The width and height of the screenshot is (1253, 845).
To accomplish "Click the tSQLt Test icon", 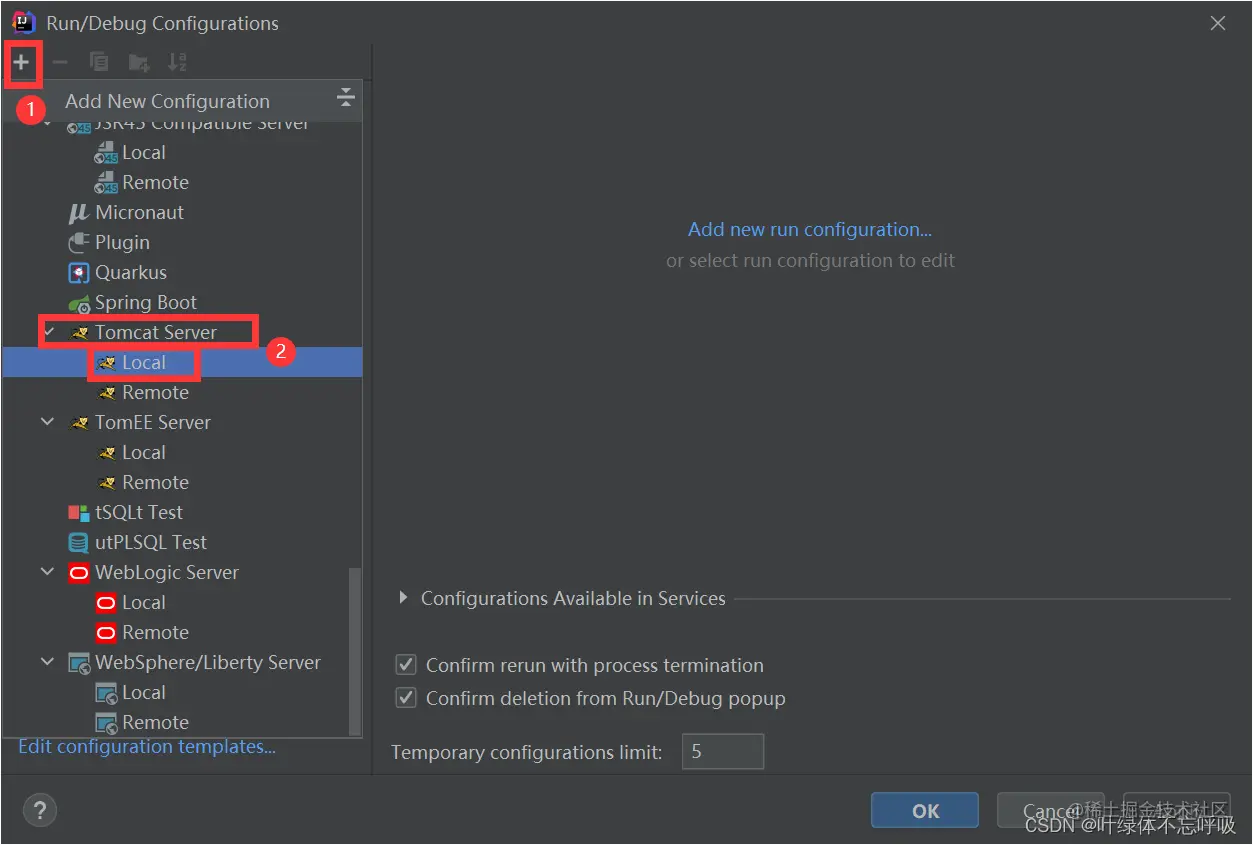I will 79,513.
